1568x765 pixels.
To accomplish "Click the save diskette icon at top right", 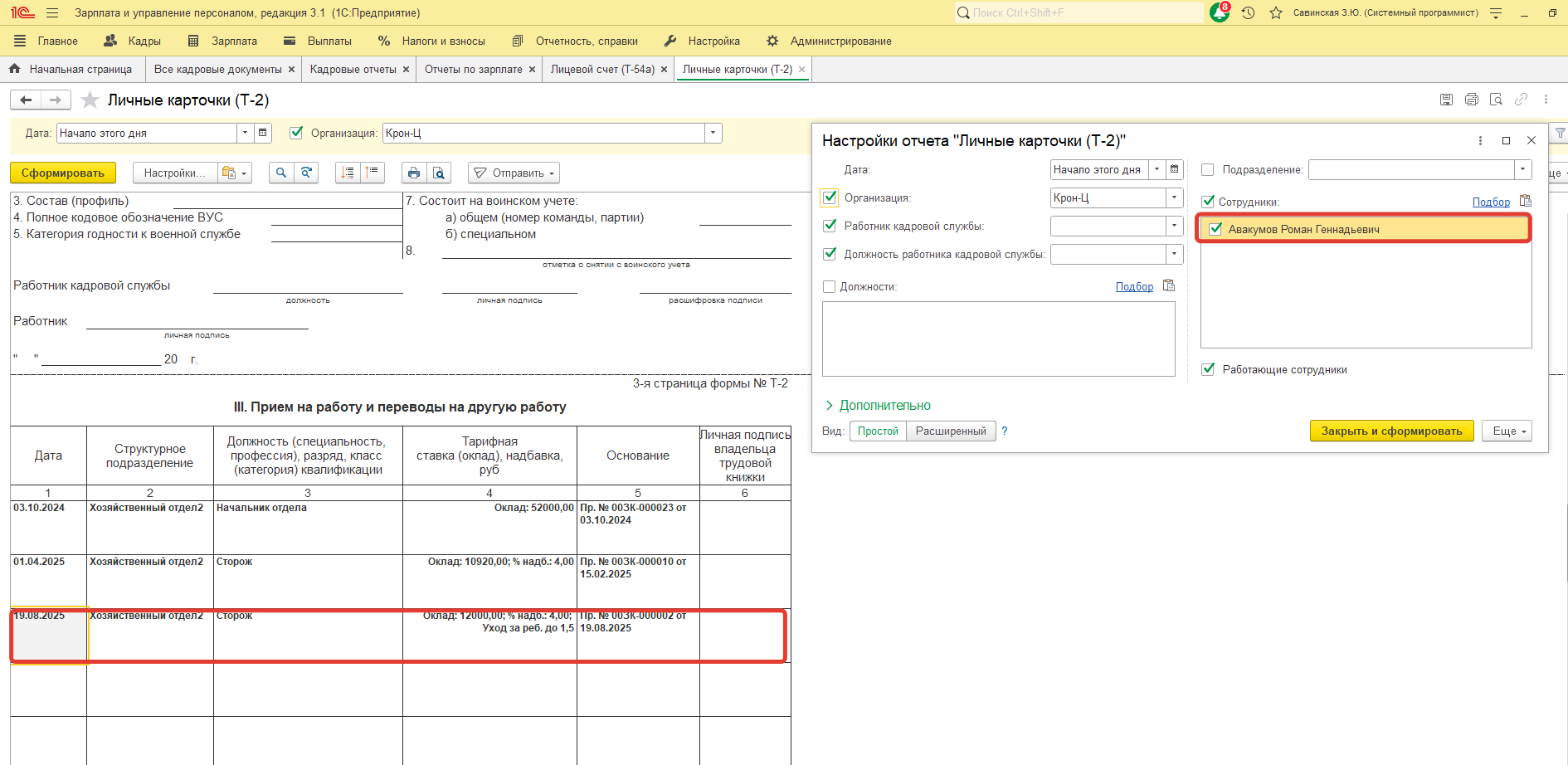I will (1446, 100).
